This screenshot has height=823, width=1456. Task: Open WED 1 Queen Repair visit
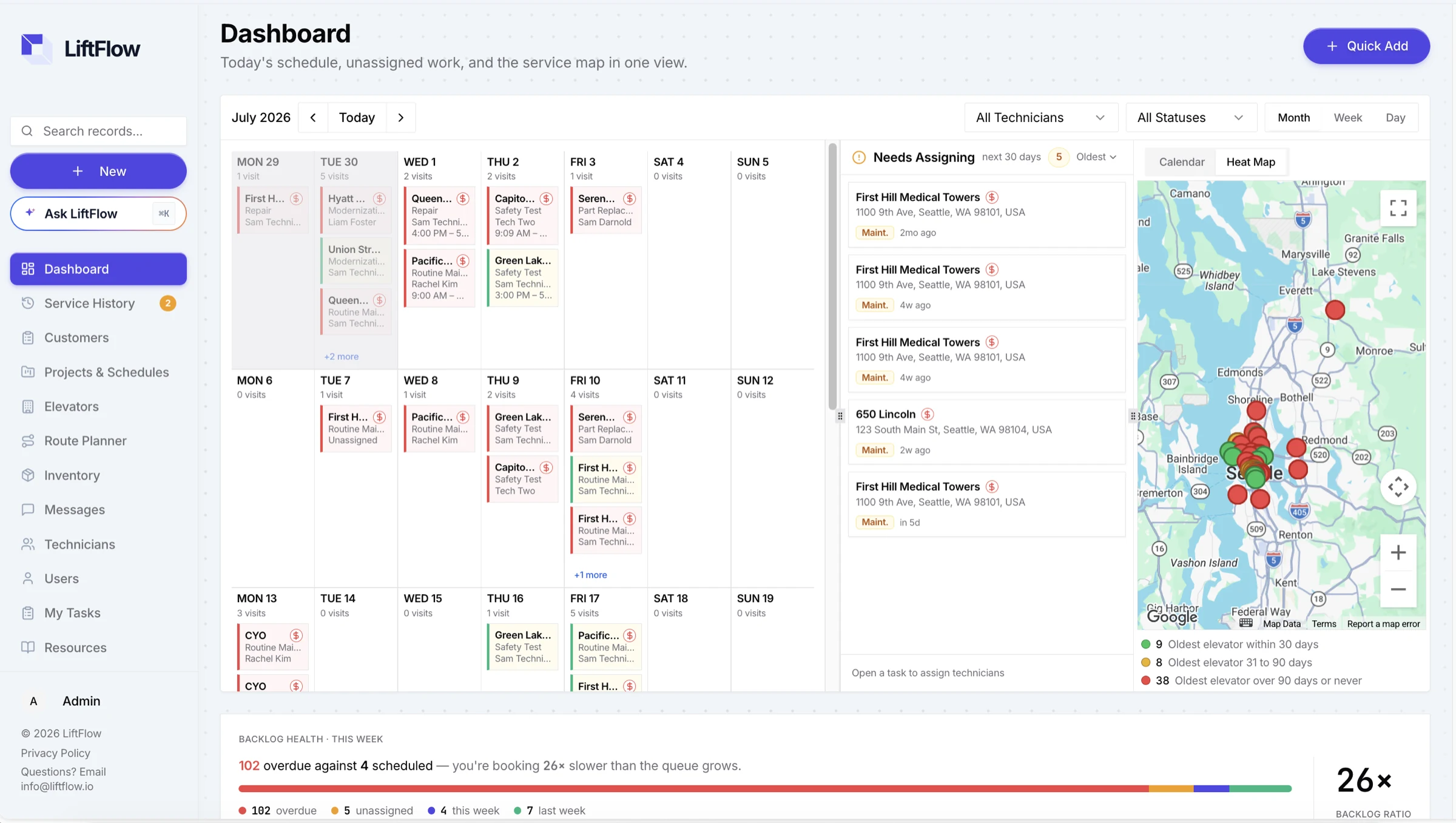440,216
